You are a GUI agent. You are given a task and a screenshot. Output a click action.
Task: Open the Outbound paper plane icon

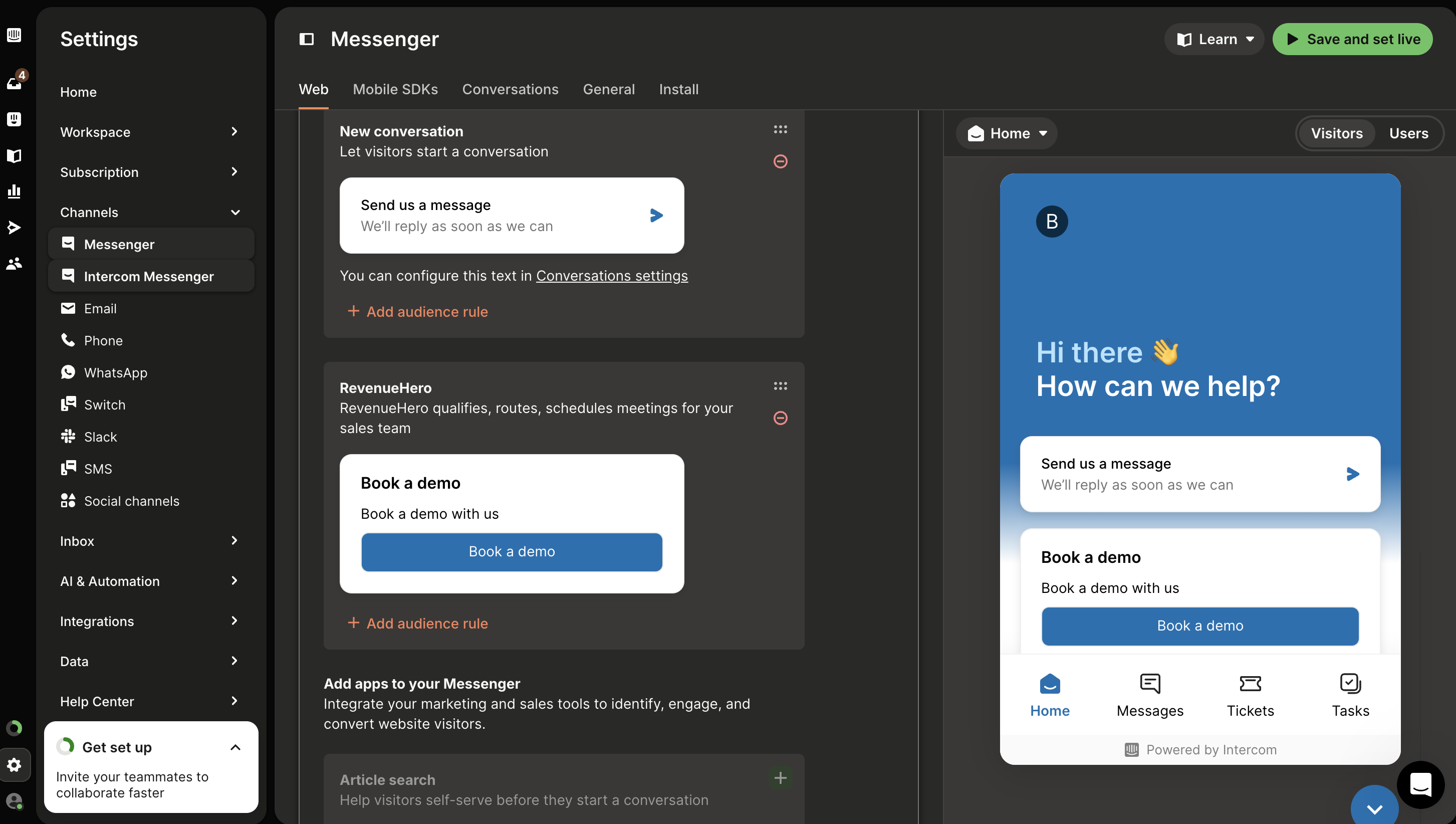14,228
